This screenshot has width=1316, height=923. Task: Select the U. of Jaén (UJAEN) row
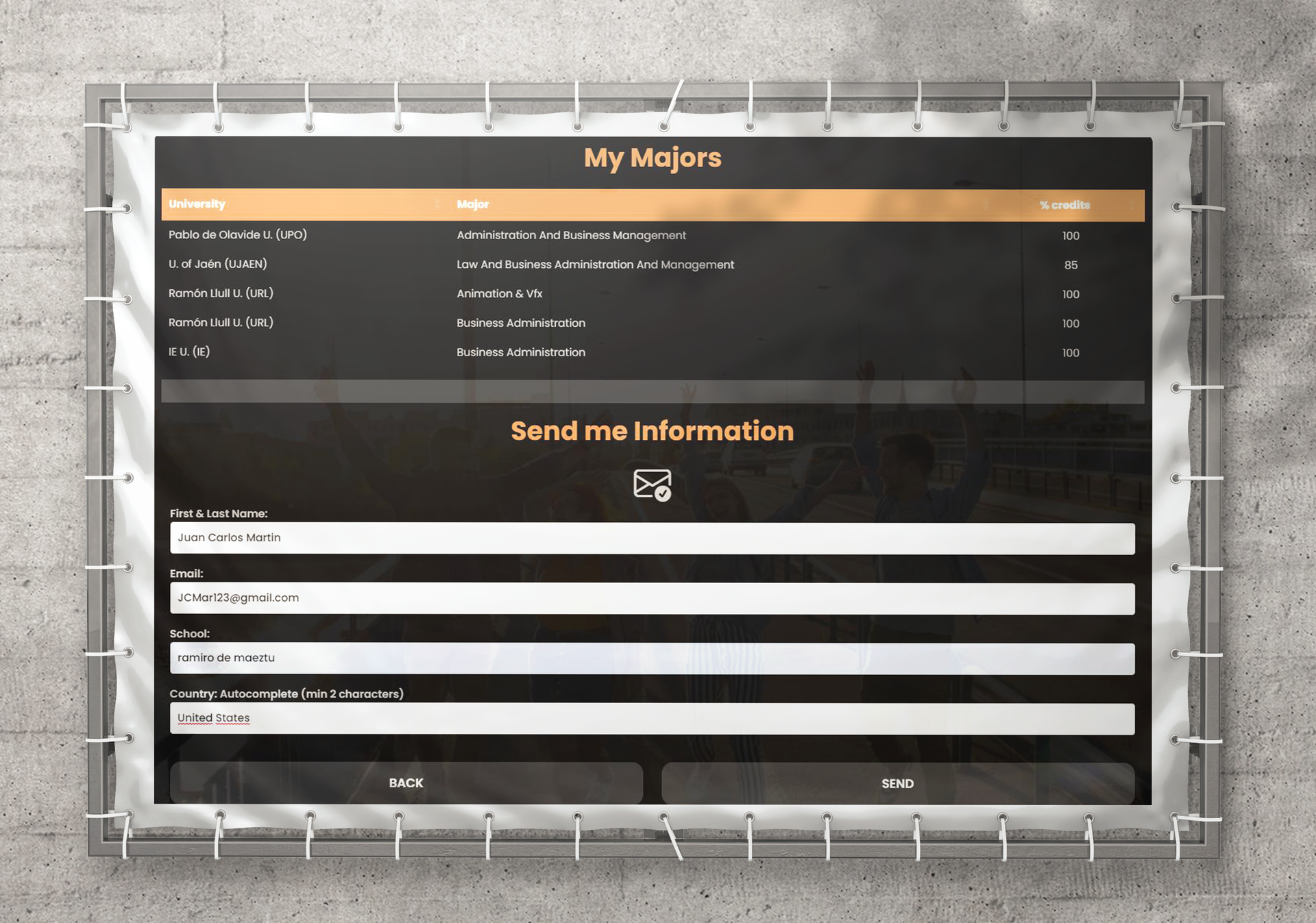[218, 264]
